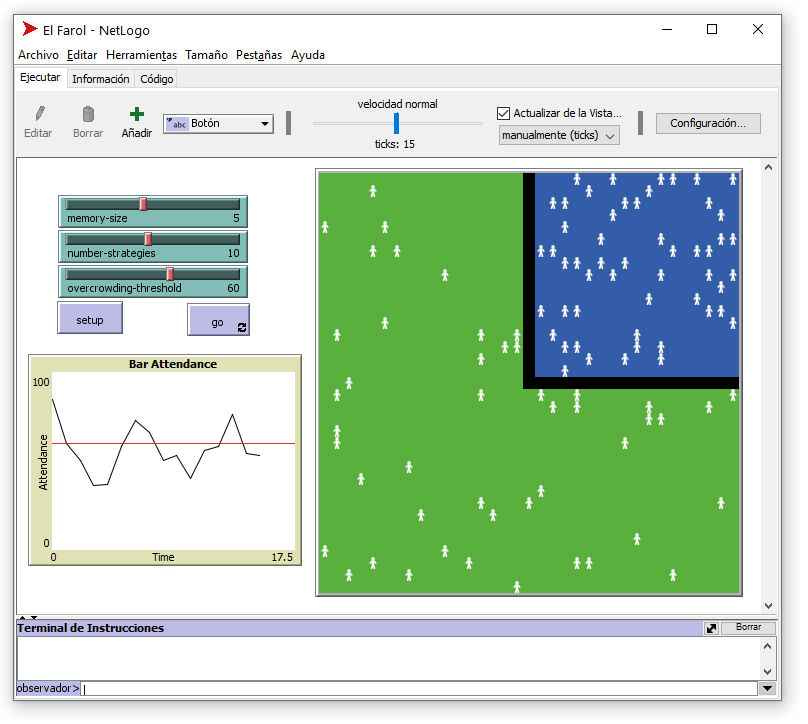Click Borrar in the Terminal de Instrucciones

tap(748, 627)
